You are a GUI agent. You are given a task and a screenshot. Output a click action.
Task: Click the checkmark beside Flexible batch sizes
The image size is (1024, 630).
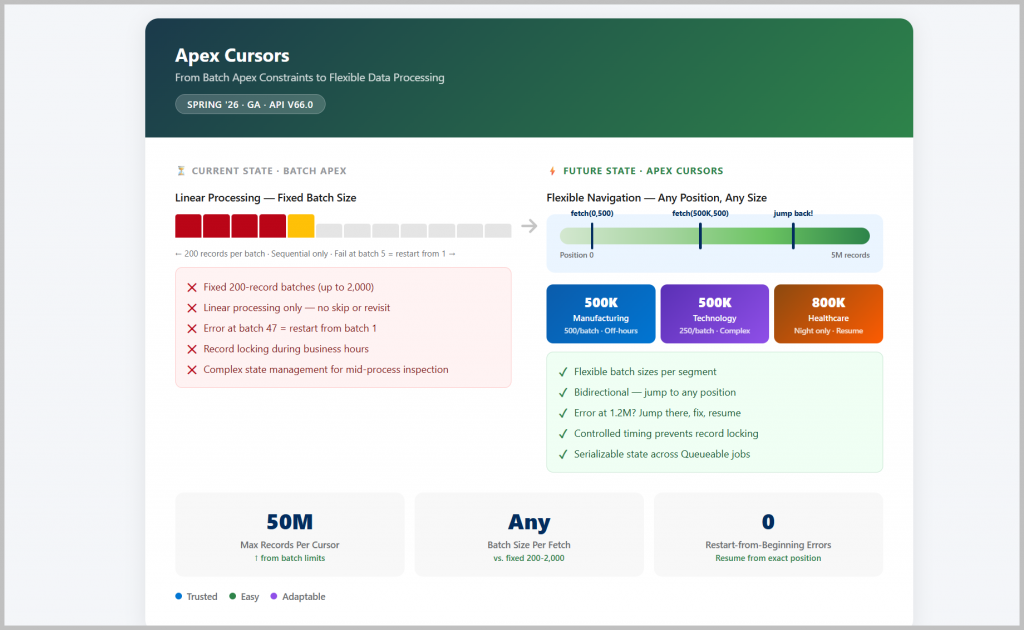point(563,372)
